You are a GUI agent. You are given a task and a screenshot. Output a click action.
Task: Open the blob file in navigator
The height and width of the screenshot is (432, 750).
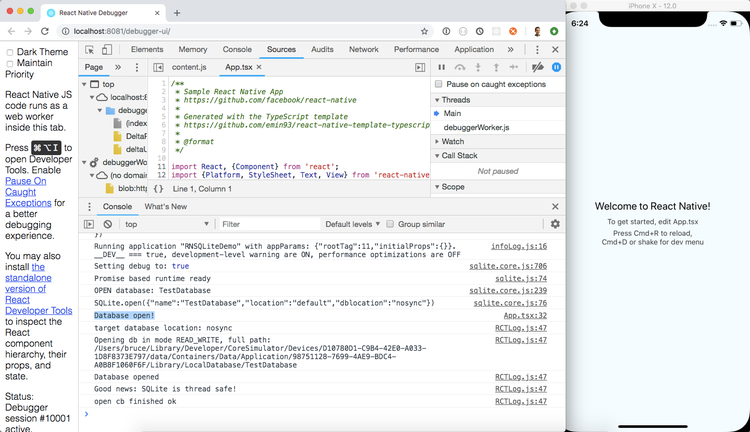pos(126,188)
